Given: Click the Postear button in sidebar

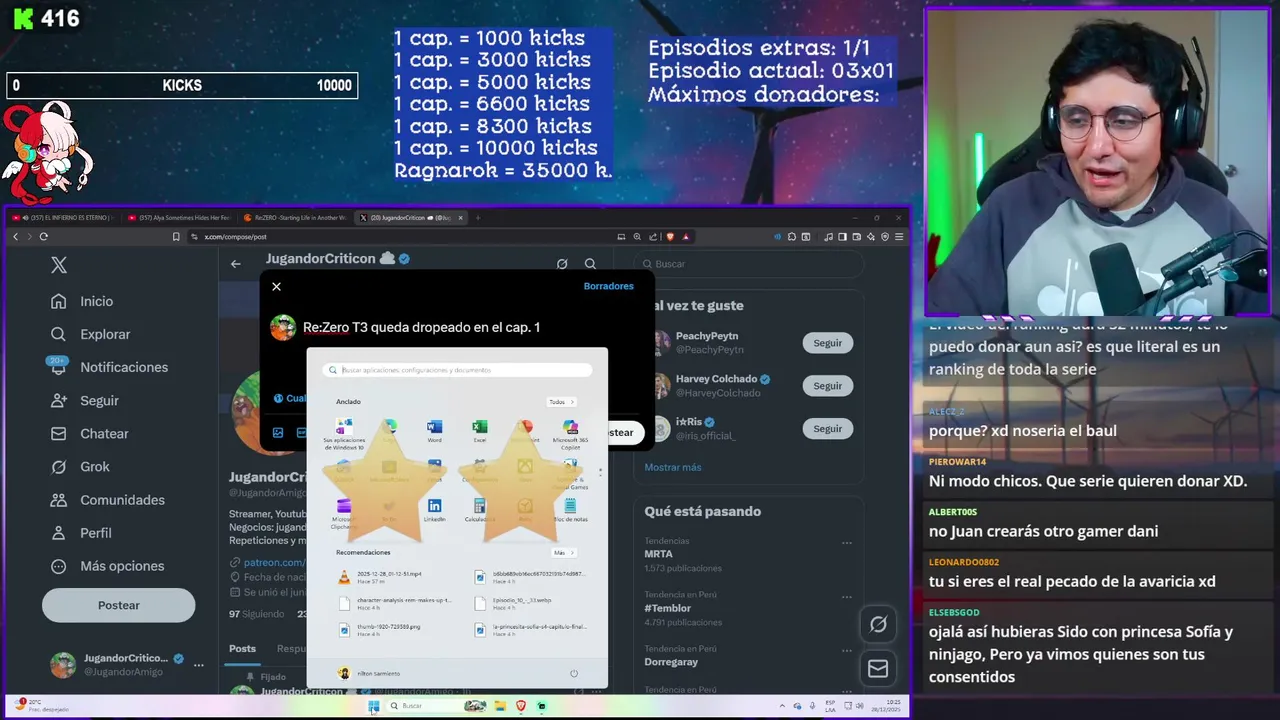Looking at the screenshot, I should click(x=118, y=605).
